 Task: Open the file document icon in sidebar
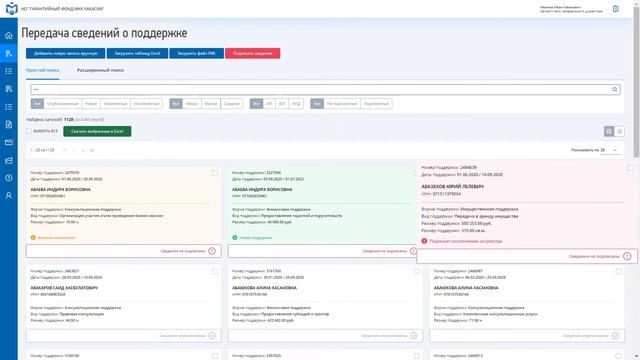9,124
